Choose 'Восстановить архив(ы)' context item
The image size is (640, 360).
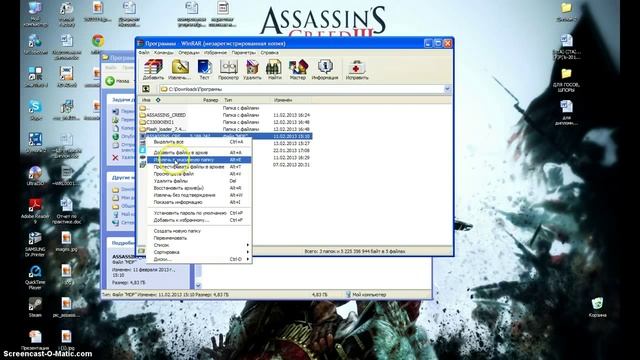199,188
